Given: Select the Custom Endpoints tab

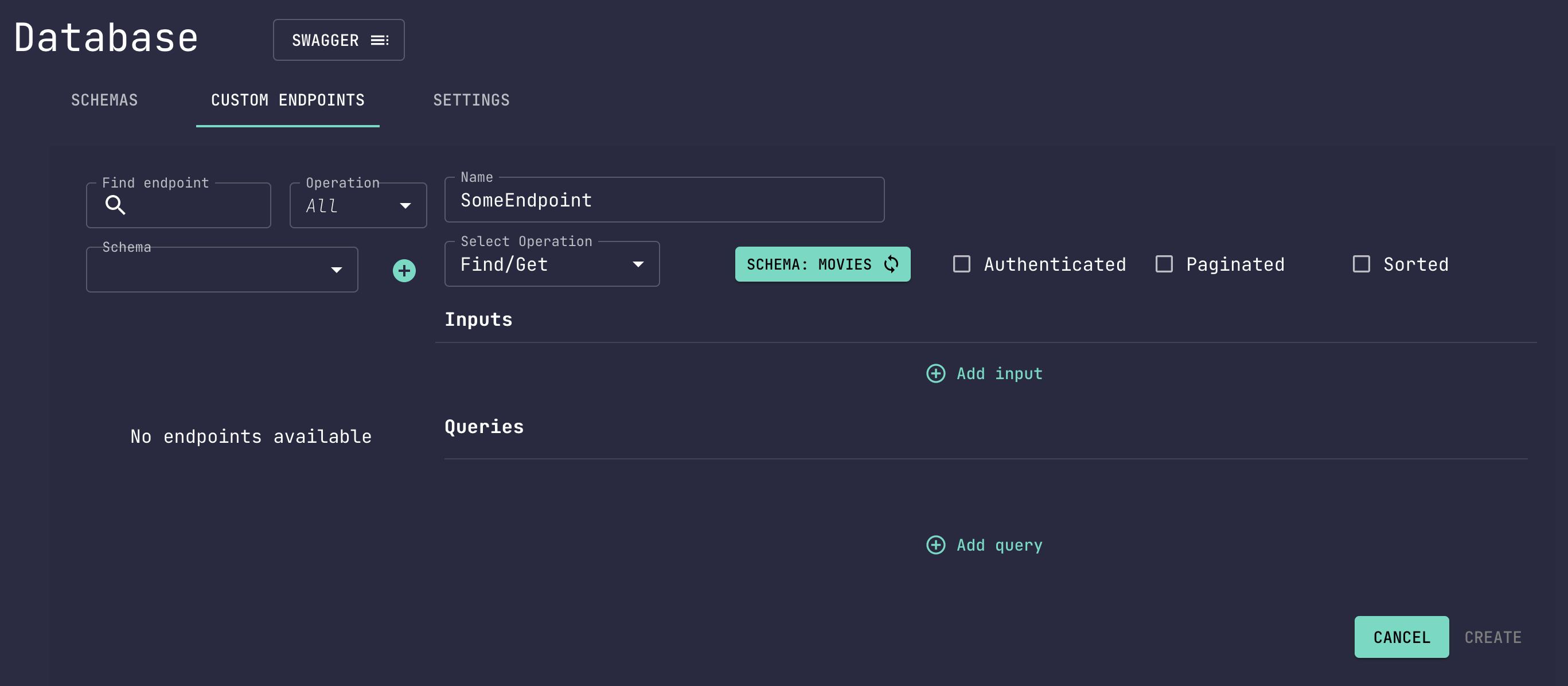Looking at the screenshot, I should [x=288, y=100].
